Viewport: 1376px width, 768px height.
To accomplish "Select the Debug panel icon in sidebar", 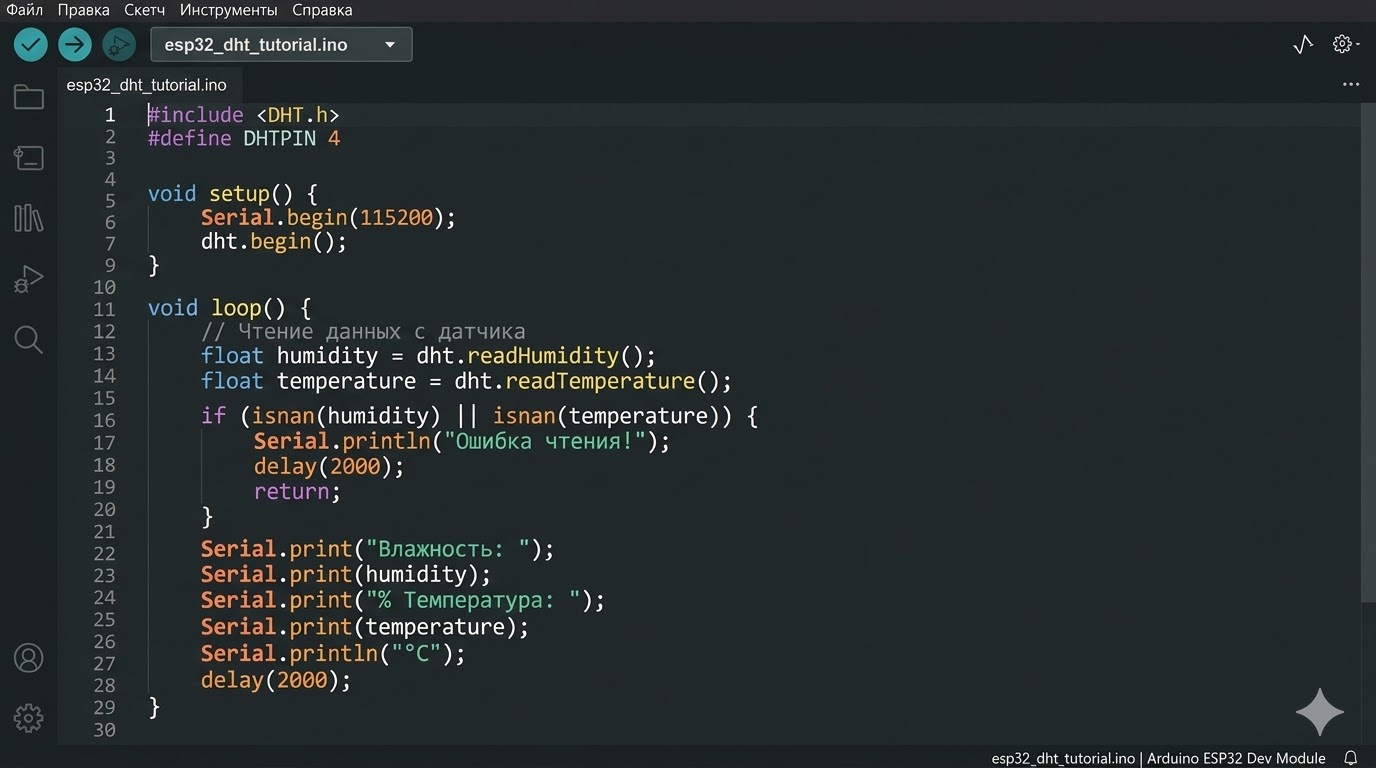I will click(28, 279).
